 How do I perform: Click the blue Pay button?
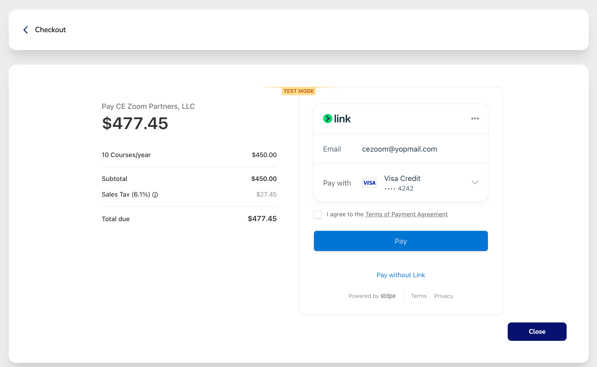pos(401,241)
